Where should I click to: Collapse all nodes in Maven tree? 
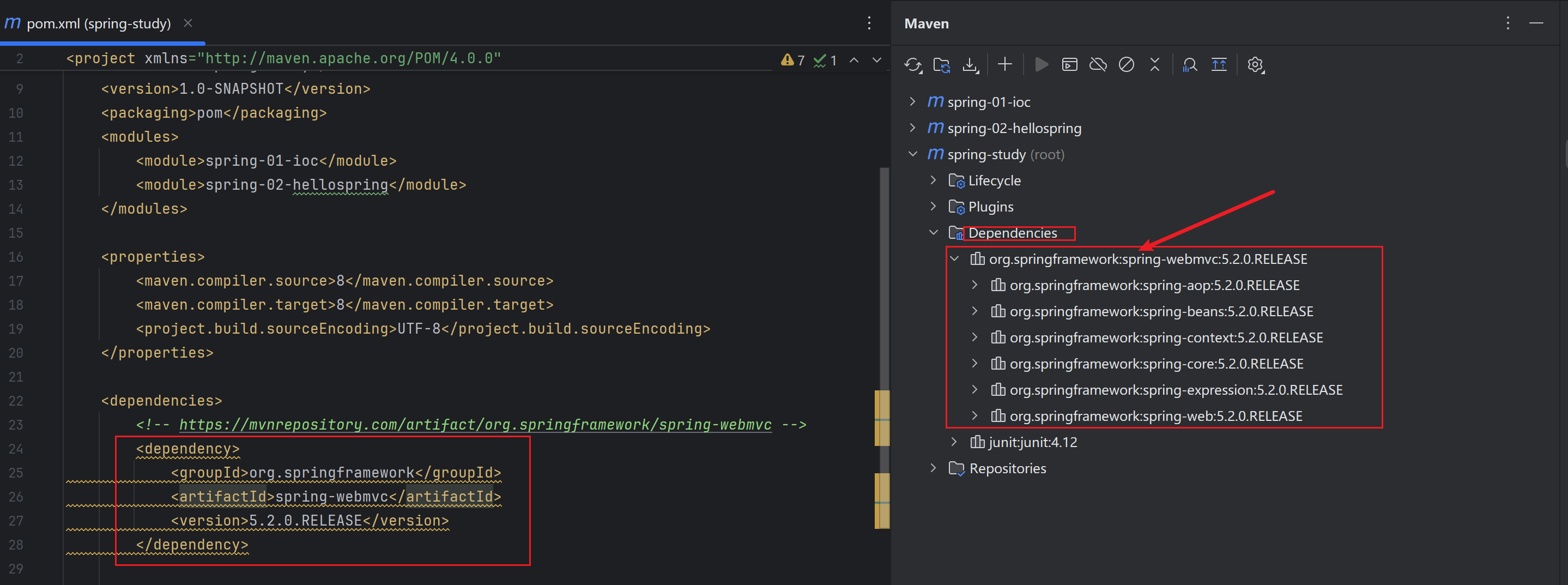(x=1155, y=64)
